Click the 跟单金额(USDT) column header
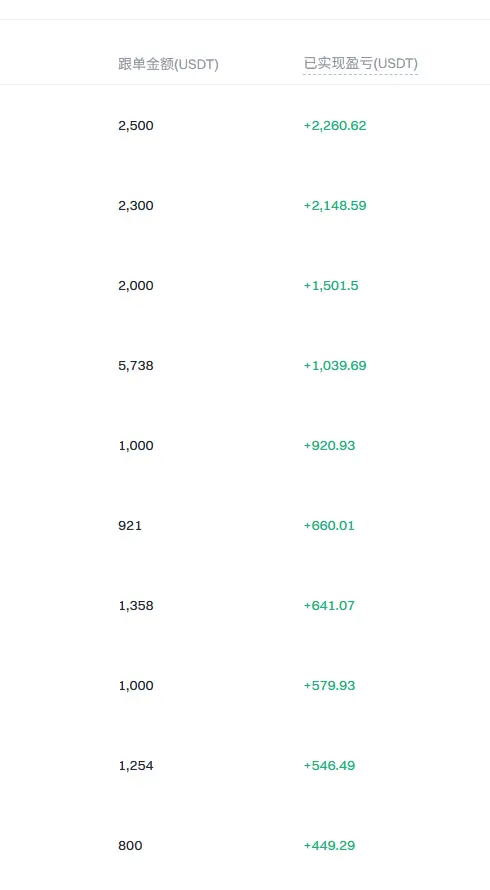 169,64
